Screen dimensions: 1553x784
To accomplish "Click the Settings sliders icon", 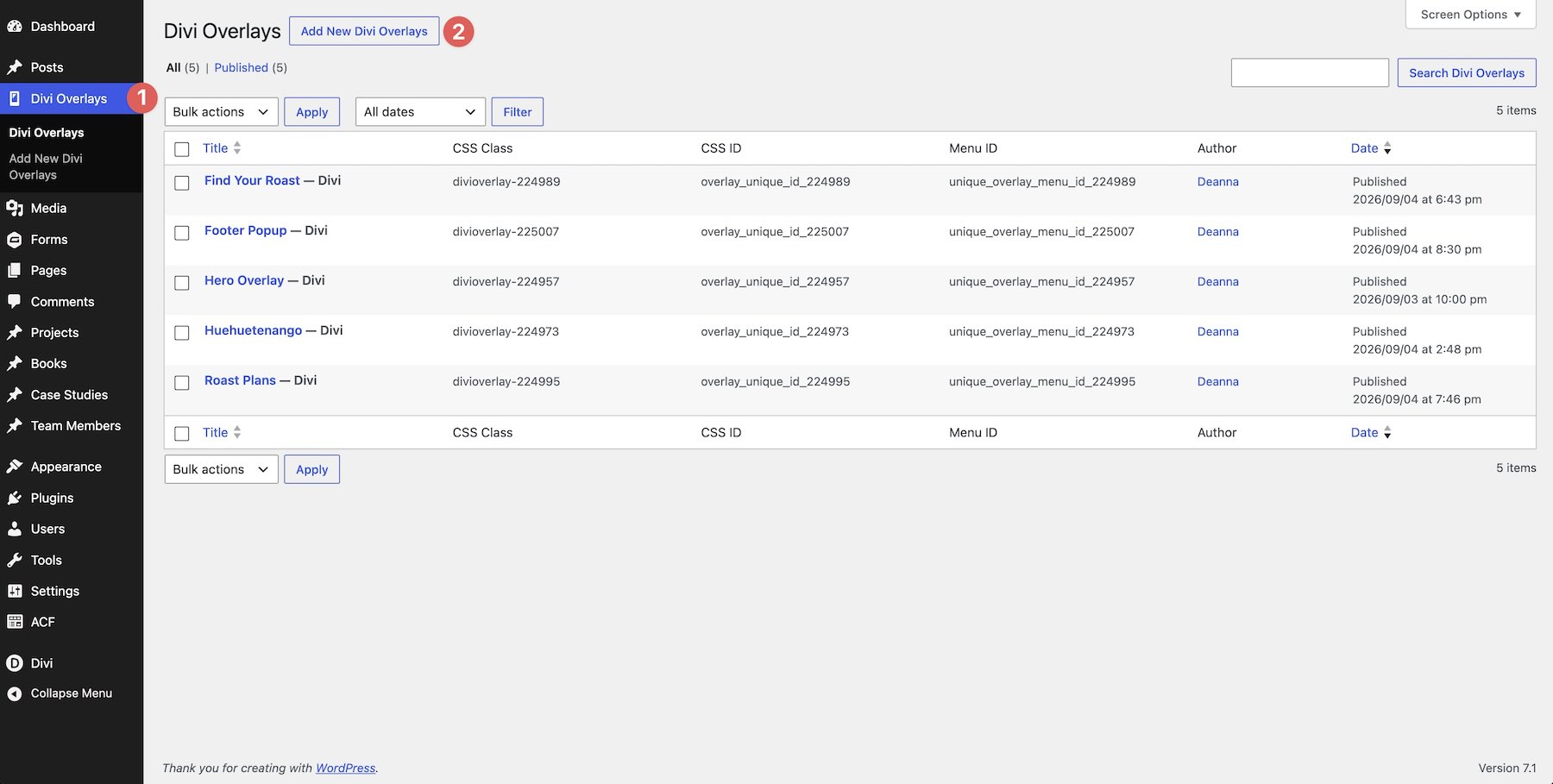I will pos(15,591).
